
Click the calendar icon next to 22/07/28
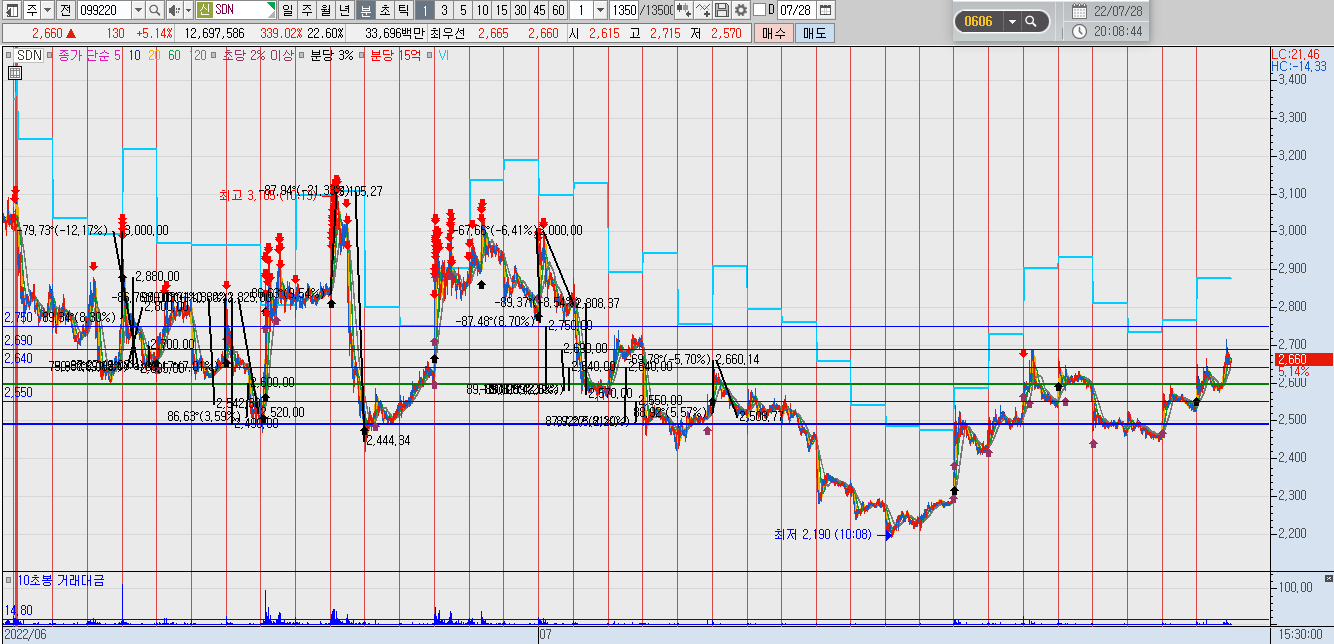1079,11
